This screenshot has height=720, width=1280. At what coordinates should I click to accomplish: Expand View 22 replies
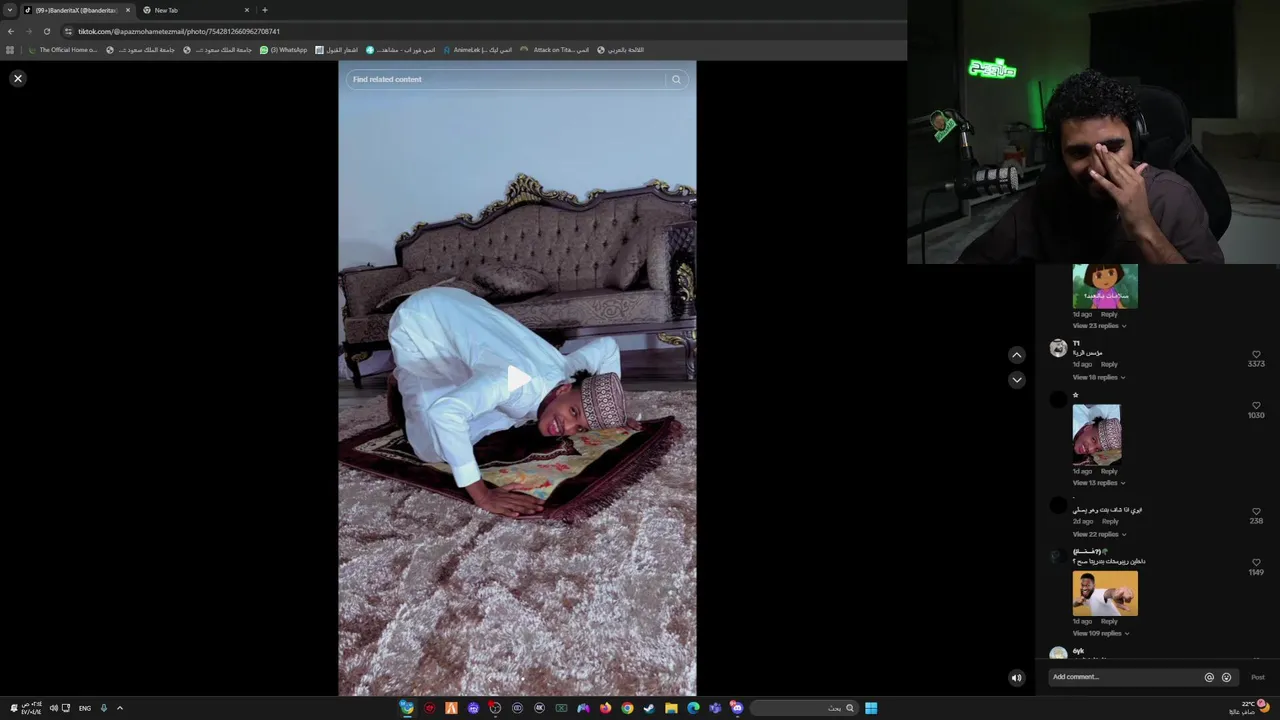coord(1099,534)
